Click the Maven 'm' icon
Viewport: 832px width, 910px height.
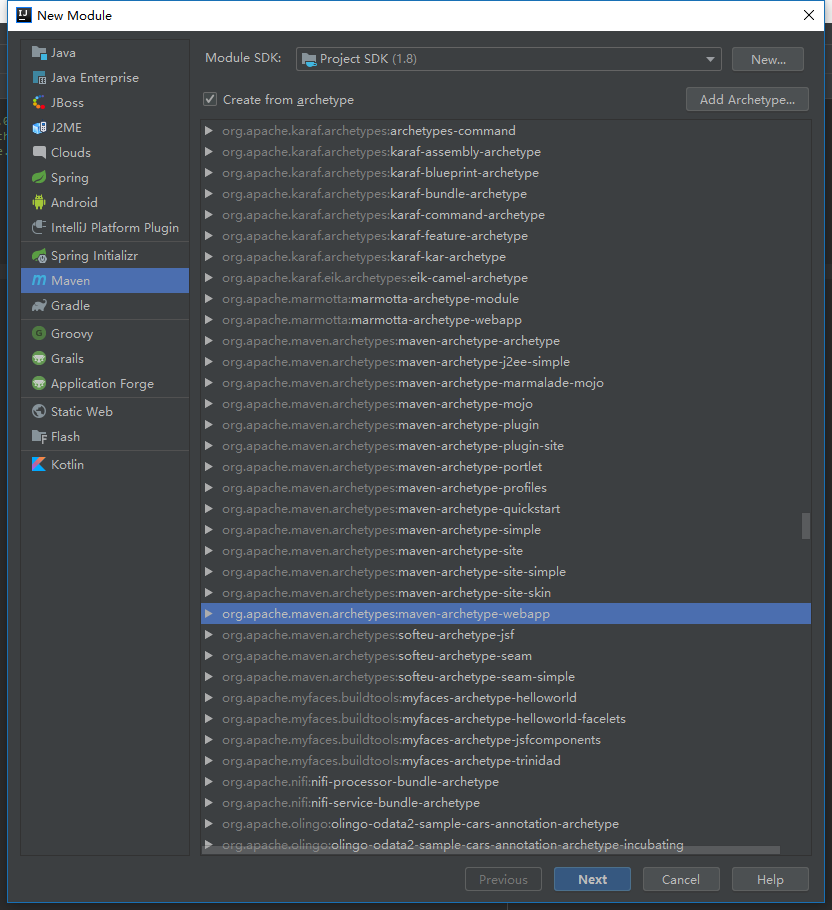pos(39,280)
